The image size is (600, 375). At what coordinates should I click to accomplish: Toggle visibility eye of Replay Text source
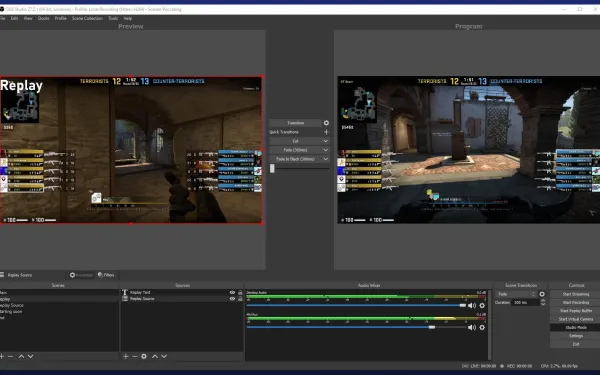(232, 292)
